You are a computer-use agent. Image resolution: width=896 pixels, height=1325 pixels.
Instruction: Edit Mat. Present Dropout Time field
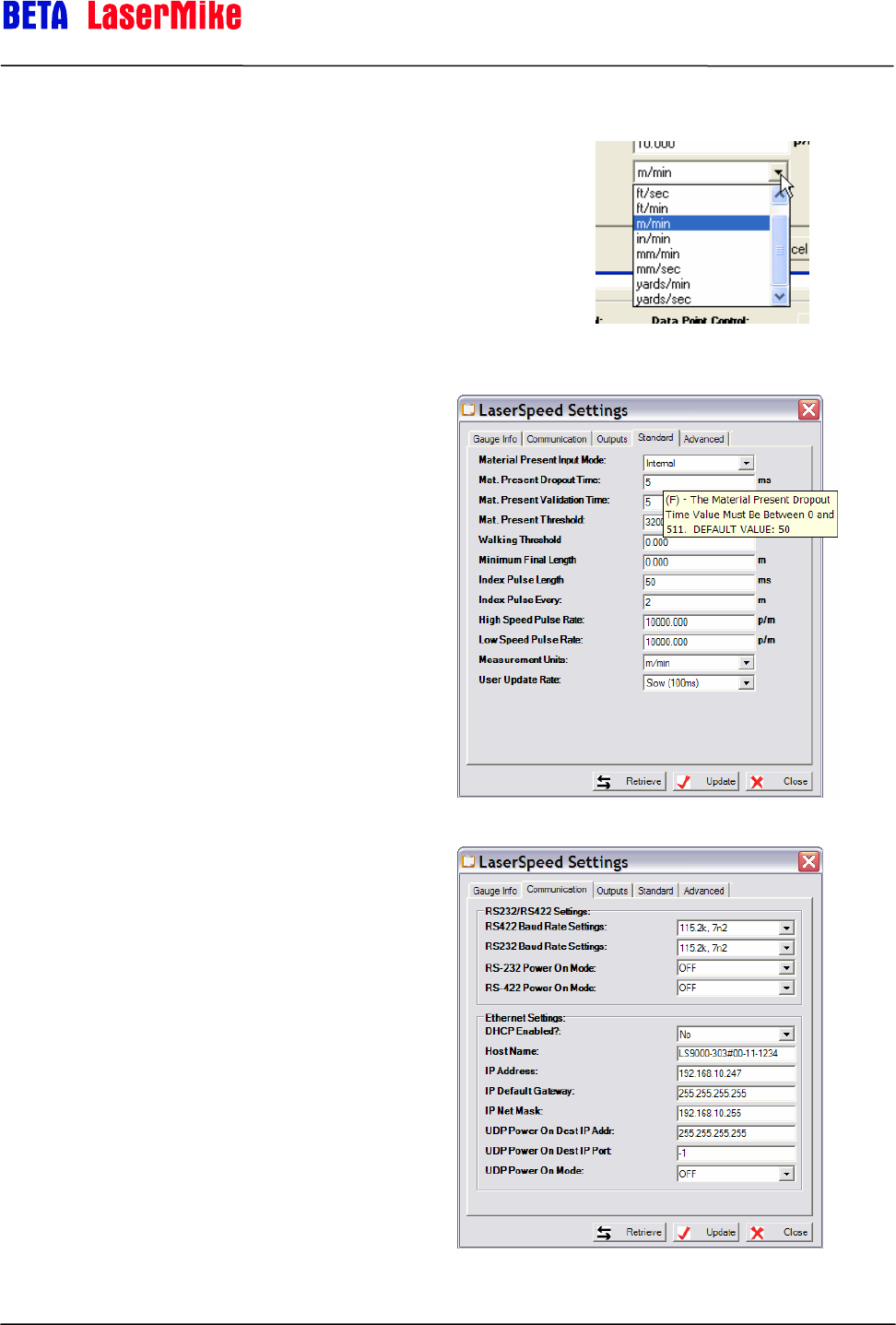click(x=699, y=482)
